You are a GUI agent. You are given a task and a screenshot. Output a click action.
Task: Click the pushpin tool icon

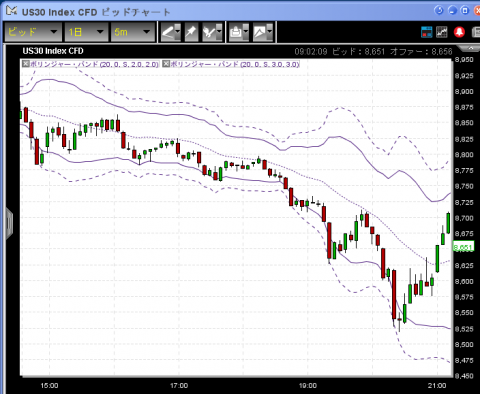[x=191, y=32]
